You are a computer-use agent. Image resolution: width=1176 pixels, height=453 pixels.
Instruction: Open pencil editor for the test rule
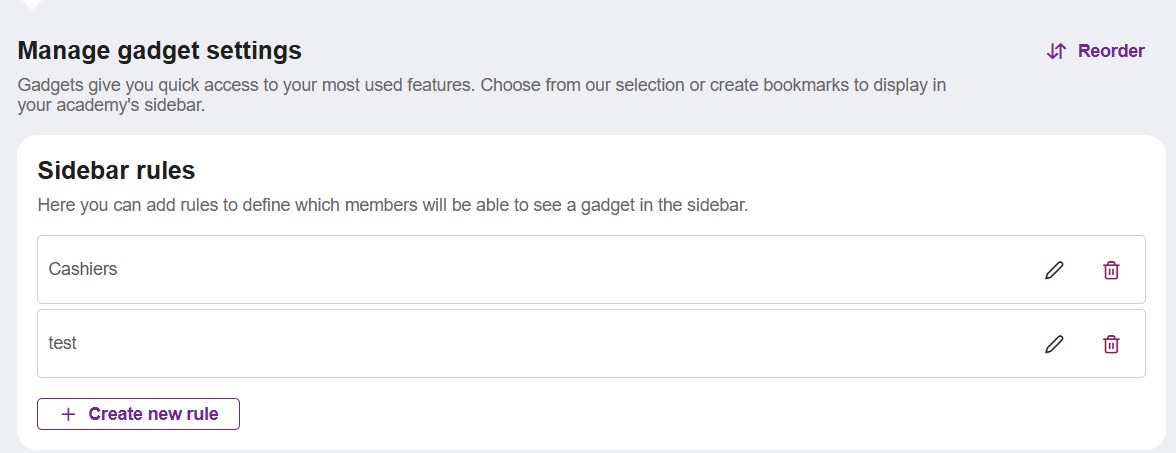[x=1054, y=344]
